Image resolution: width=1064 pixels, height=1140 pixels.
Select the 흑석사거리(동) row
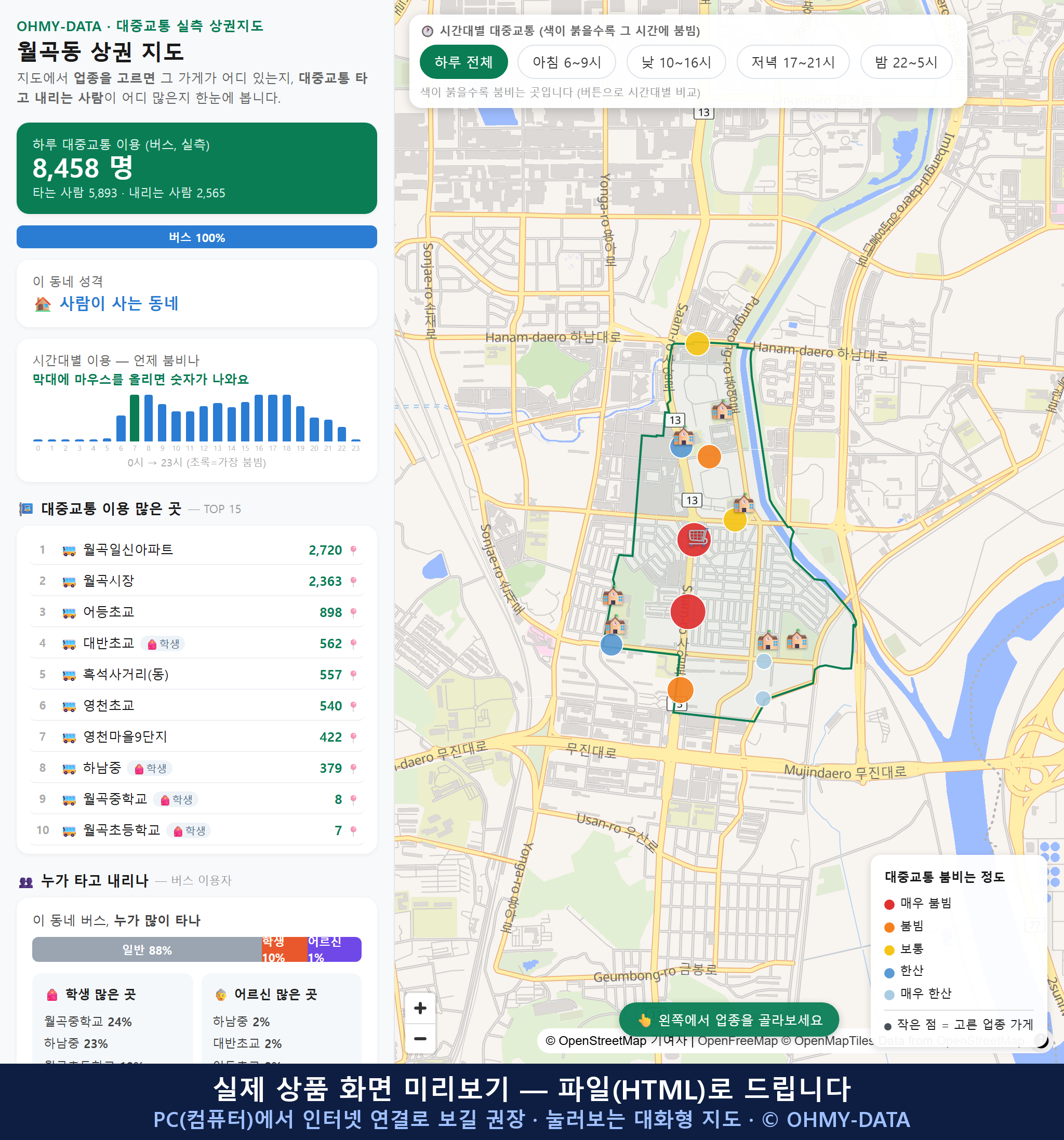click(197, 674)
